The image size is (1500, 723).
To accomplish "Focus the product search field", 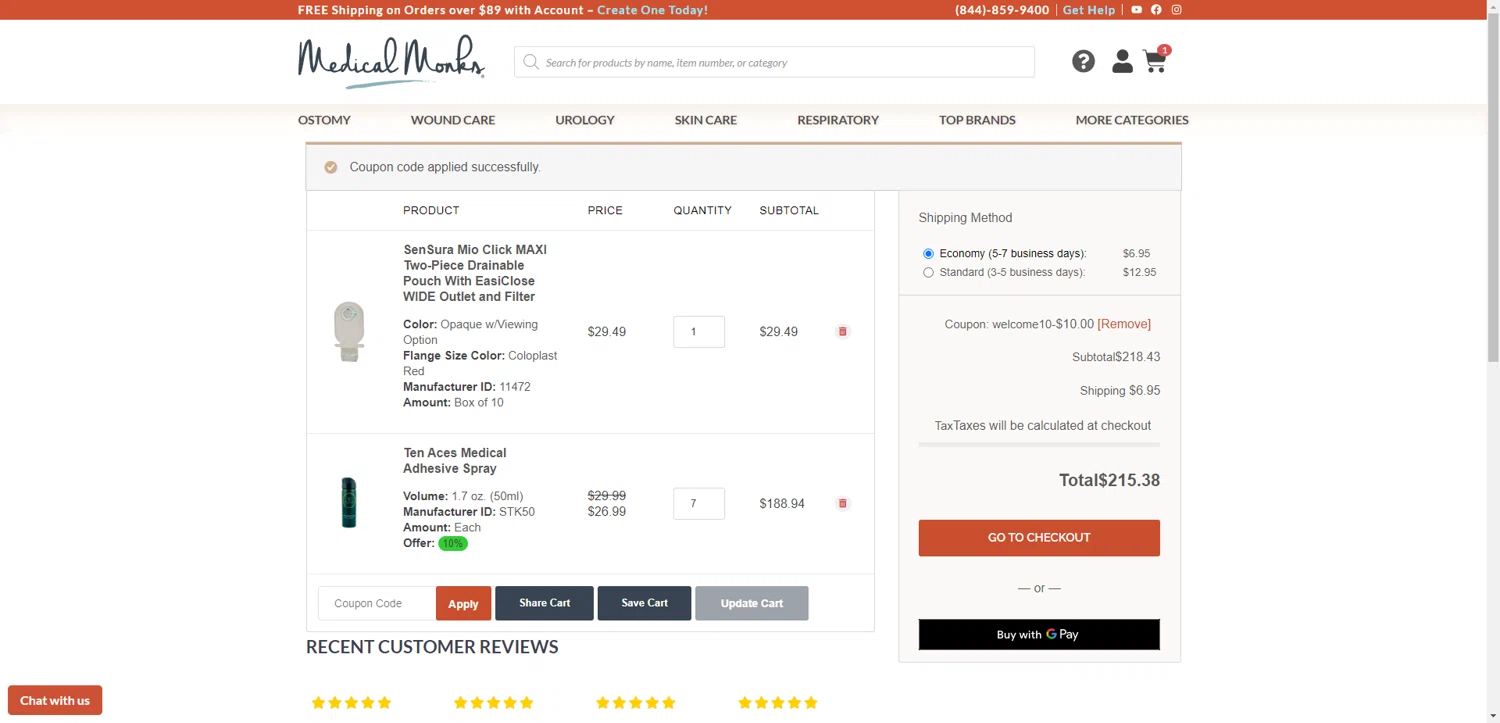I will (774, 62).
